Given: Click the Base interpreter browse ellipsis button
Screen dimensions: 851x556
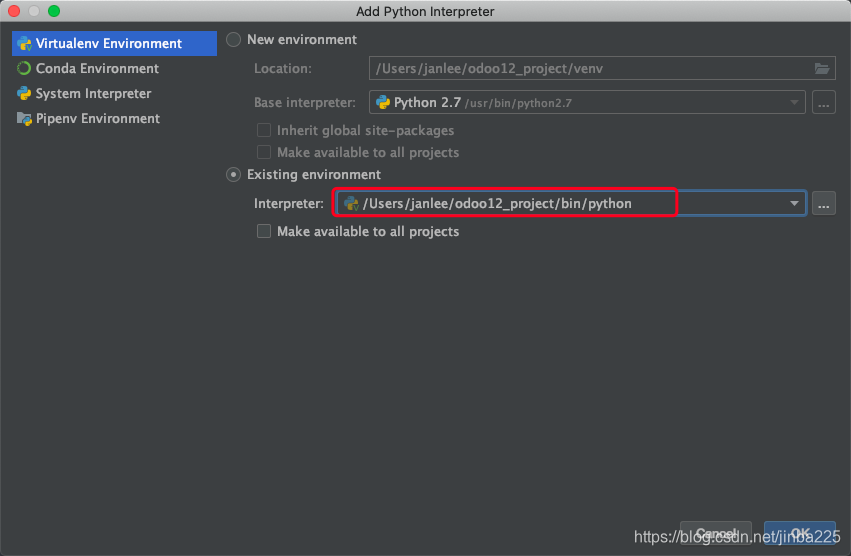Looking at the screenshot, I should [x=823, y=102].
